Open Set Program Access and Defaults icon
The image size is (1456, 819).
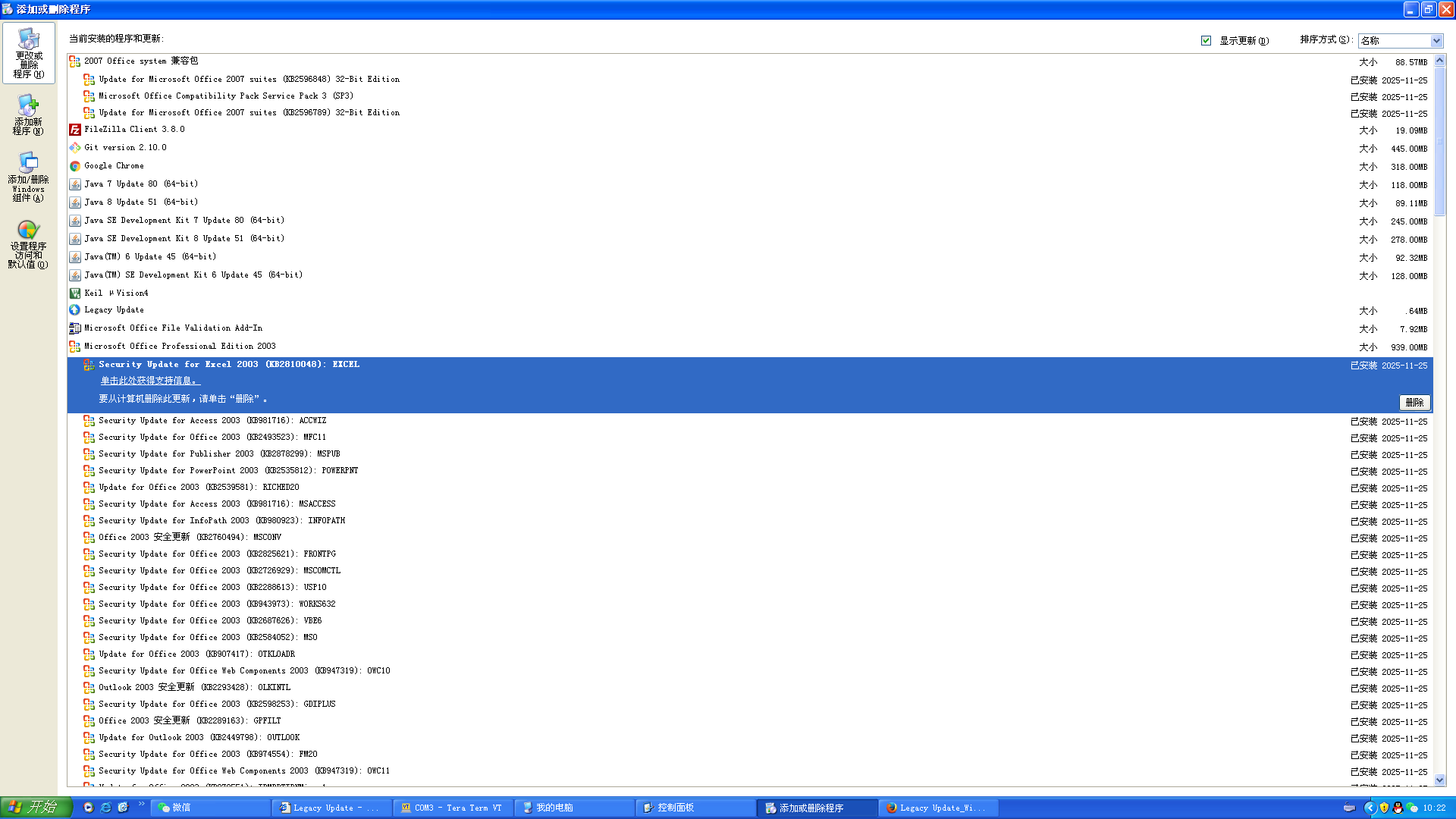tap(28, 243)
